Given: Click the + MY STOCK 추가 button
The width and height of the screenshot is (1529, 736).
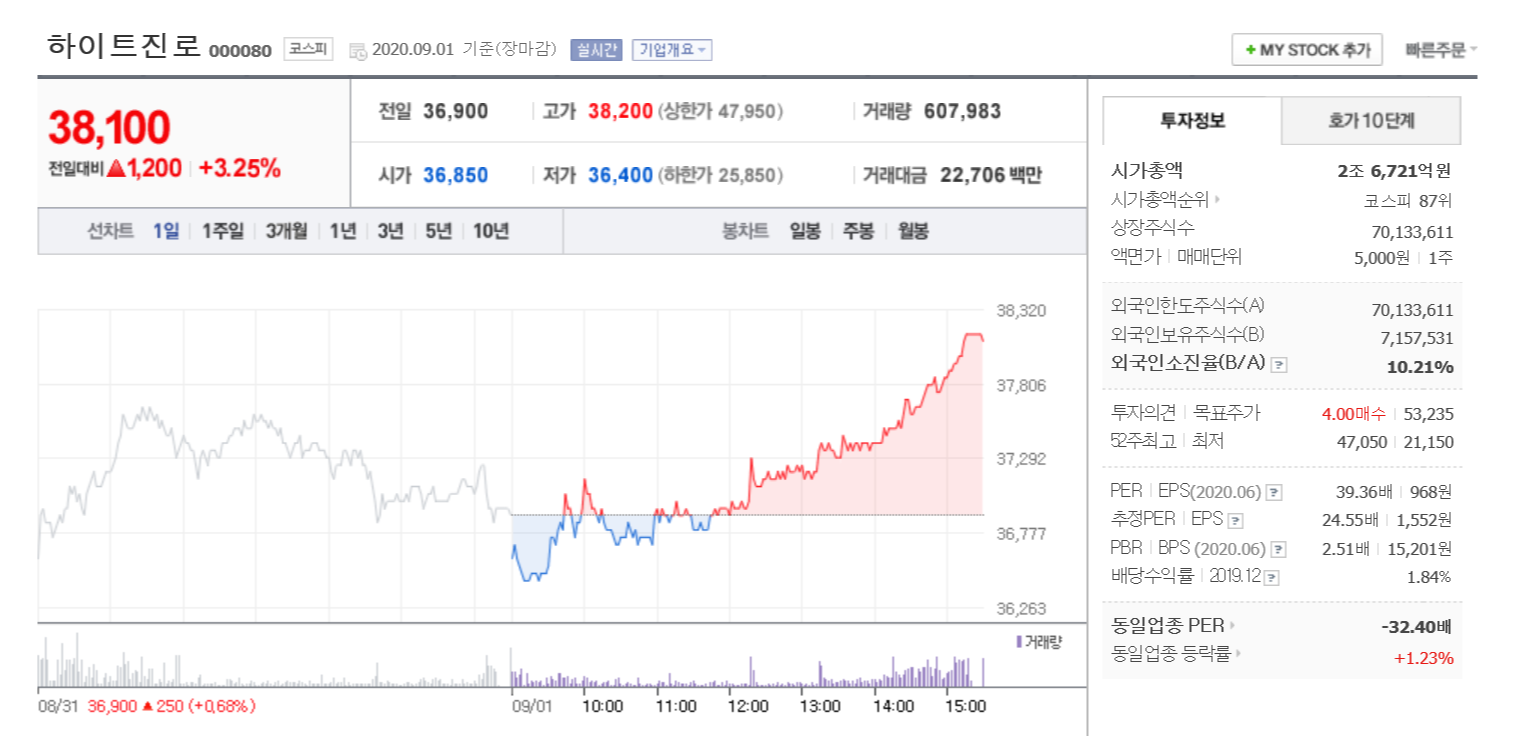Looking at the screenshot, I should 1307,49.
